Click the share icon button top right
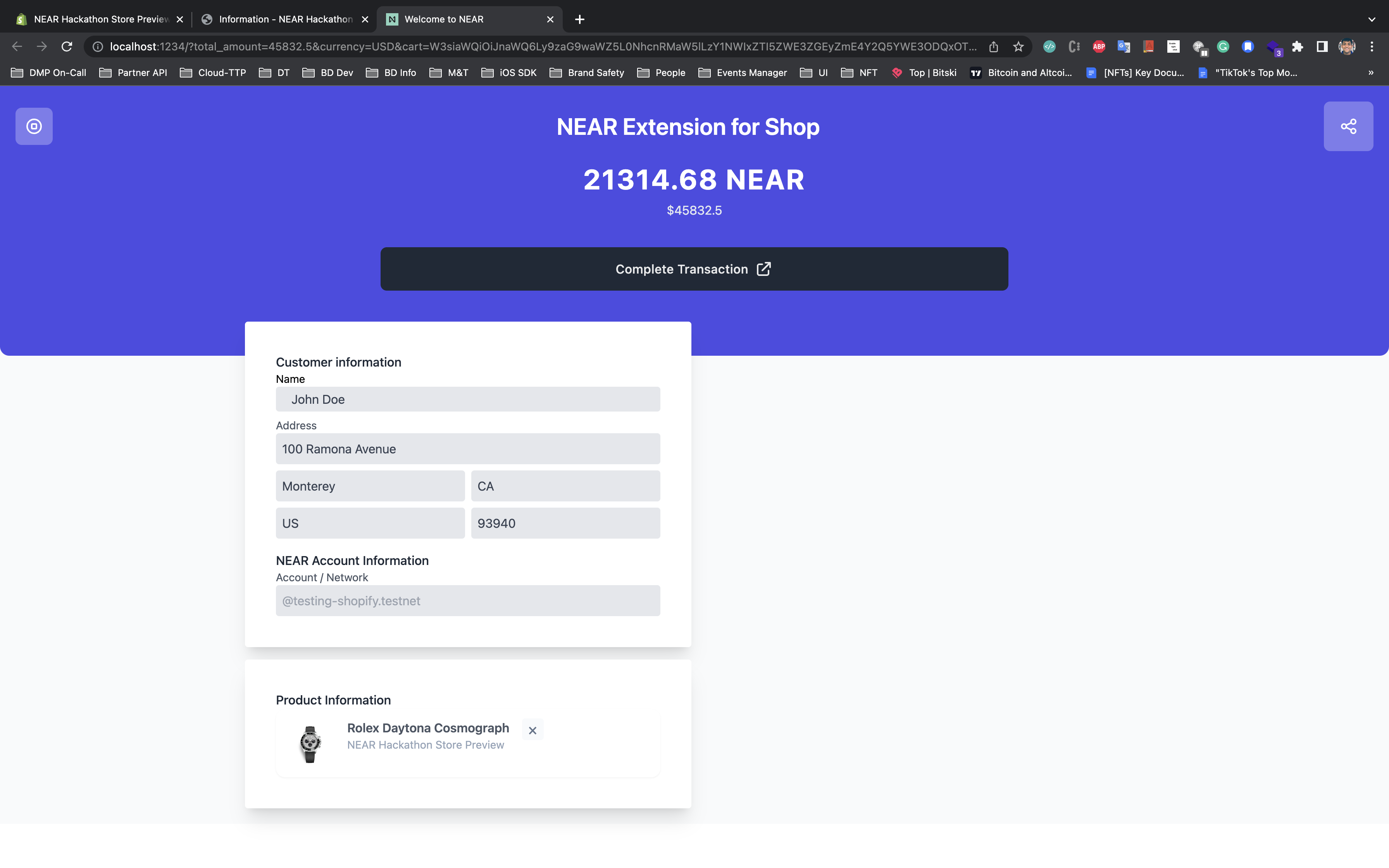Screen dimensions: 1389x868 pos(1348,126)
